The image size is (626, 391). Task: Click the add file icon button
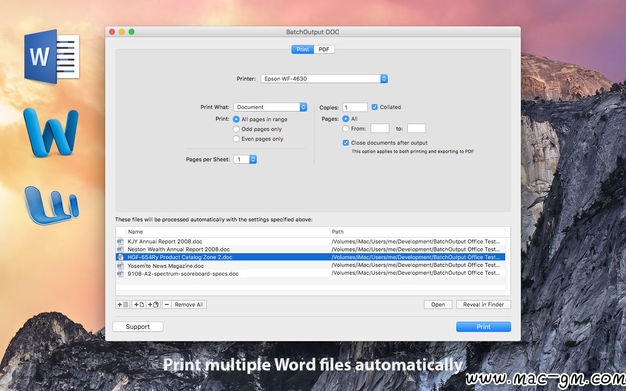pyautogui.click(x=139, y=304)
